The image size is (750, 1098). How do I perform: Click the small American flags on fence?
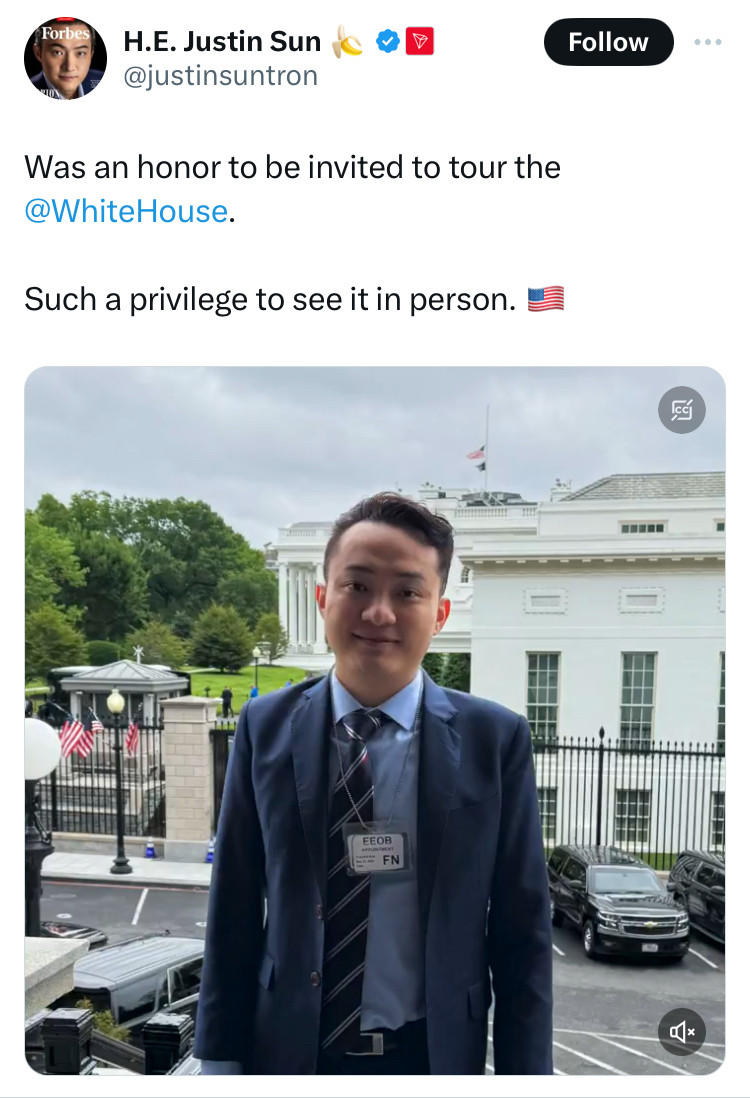click(96, 736)
